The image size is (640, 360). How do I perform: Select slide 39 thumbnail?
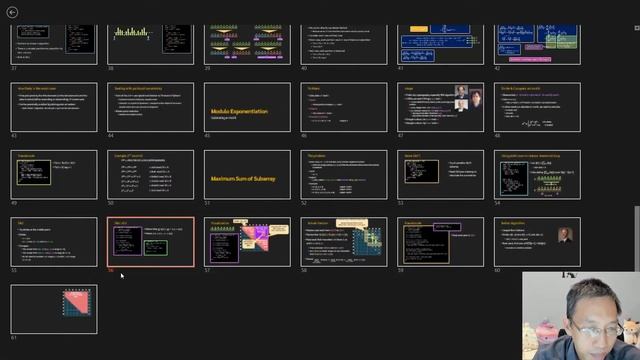(247, 44)
